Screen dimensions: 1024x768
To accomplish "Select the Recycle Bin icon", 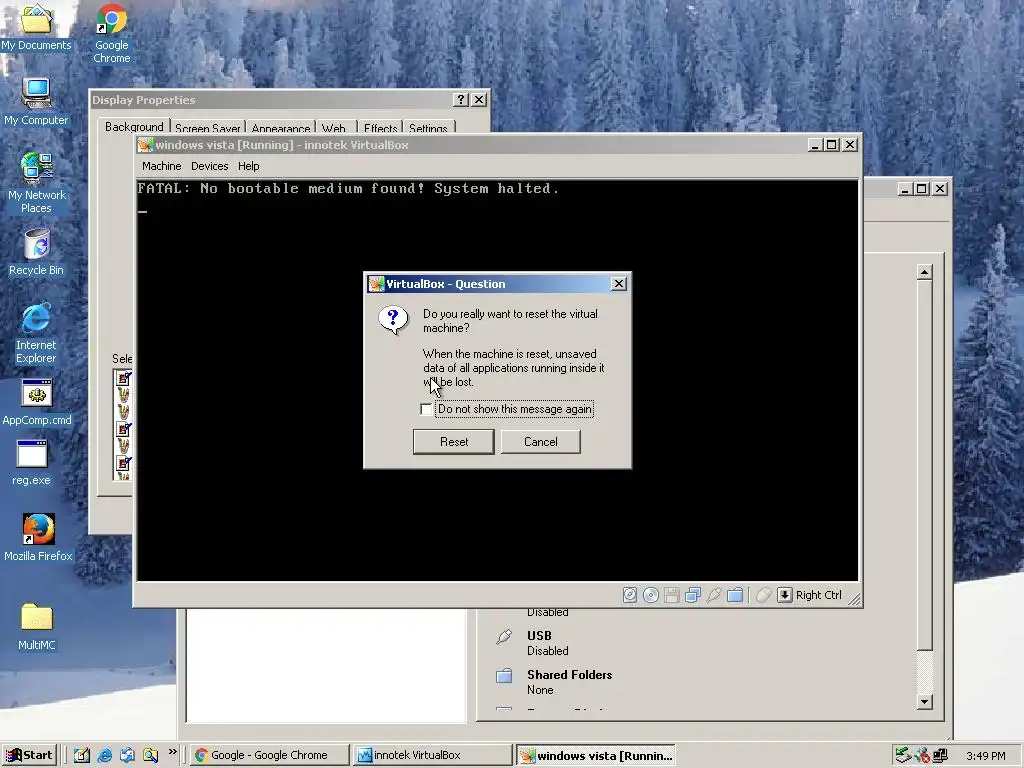I will click(x=36, y=252).
